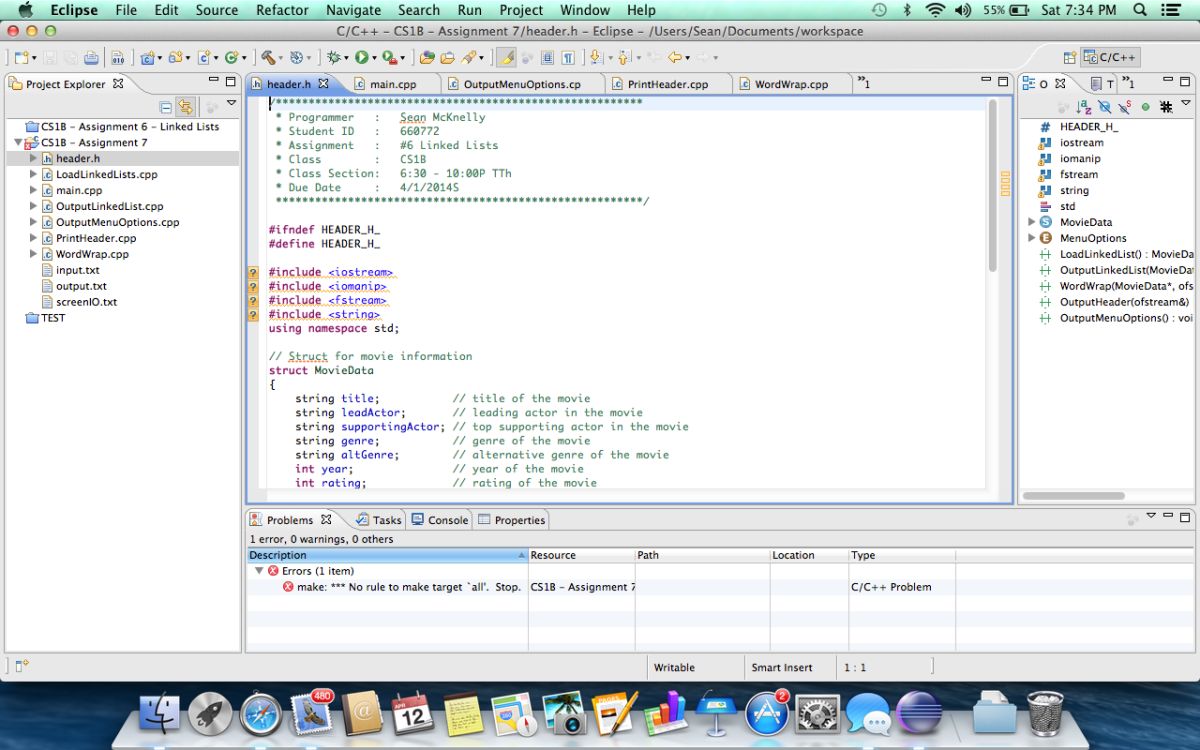Click the Build hammer icon

click(x=268, y=58)
